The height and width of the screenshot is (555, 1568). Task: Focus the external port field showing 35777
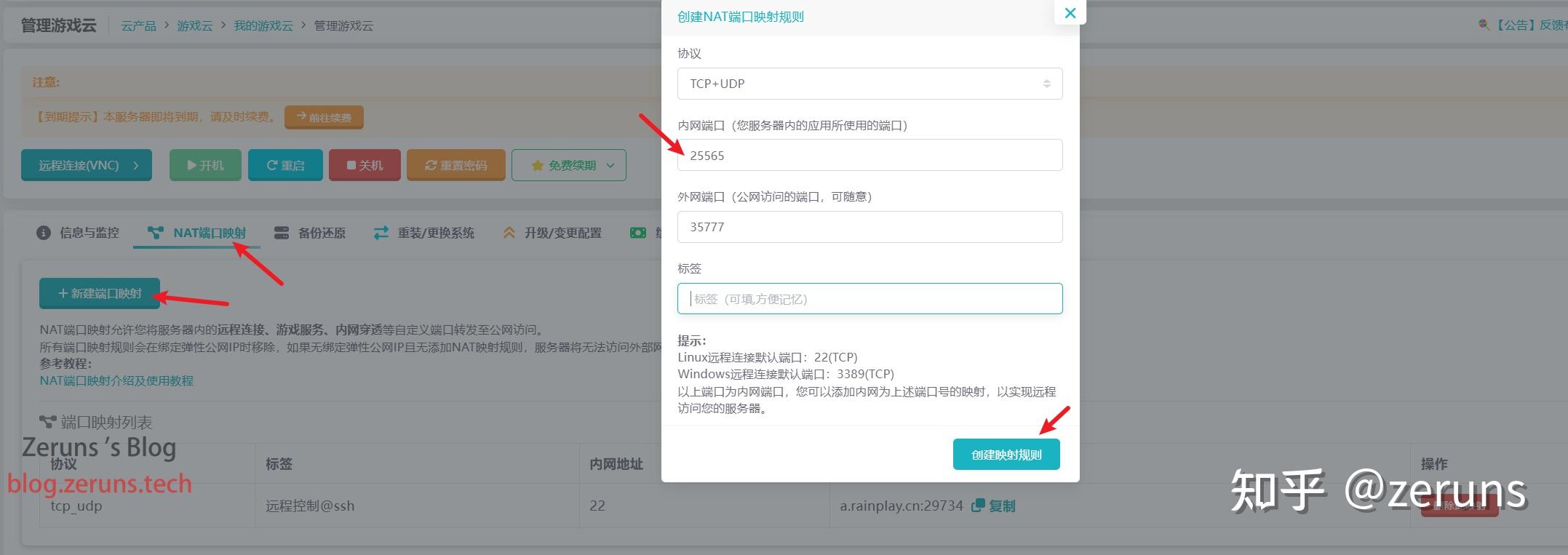[x=869, y=227]
